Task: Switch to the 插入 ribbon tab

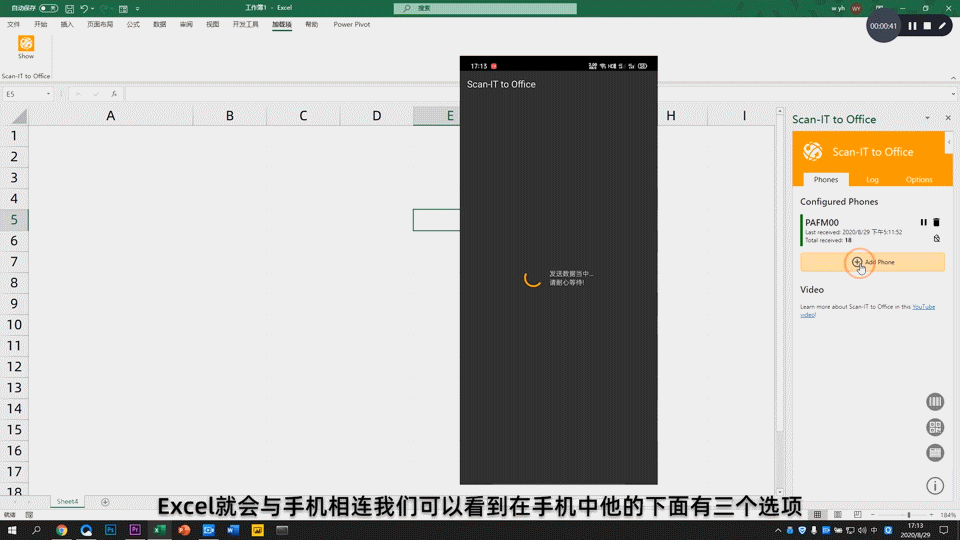Action: [x=67, y=24]
